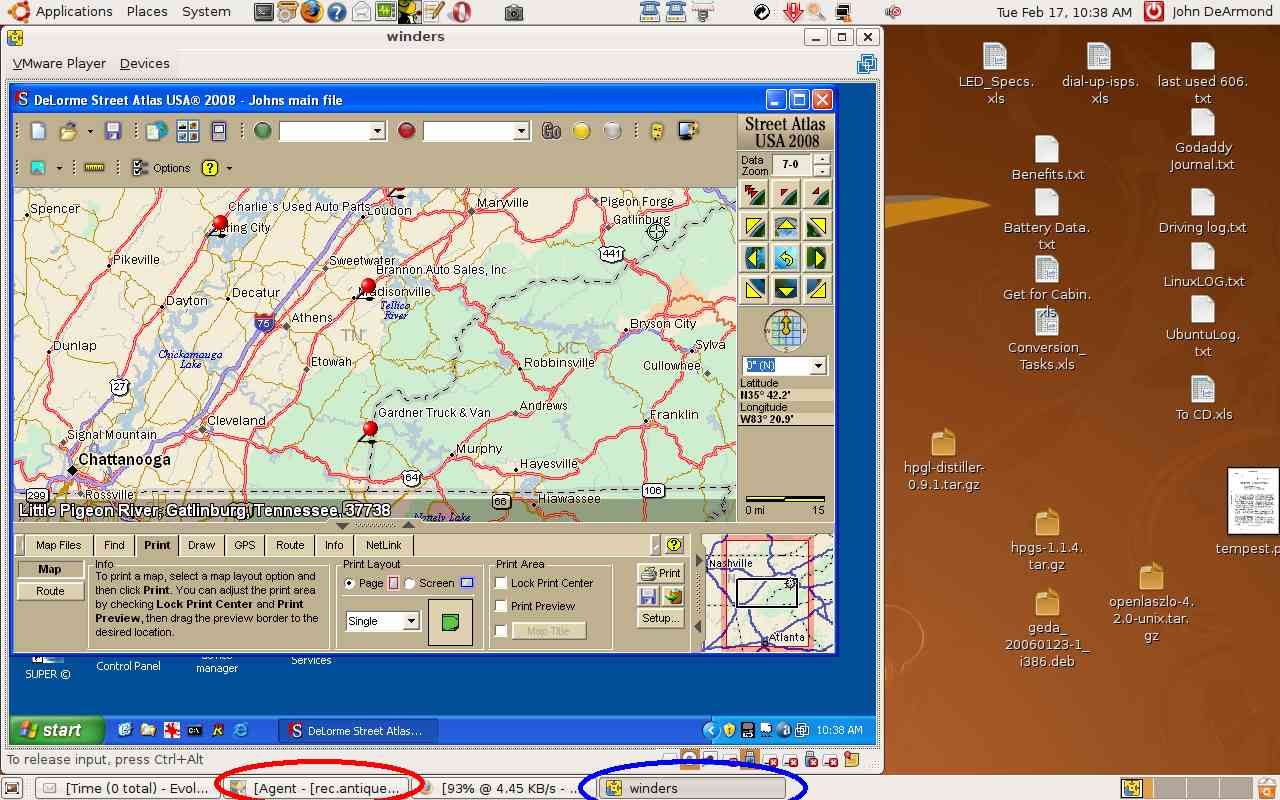This screenshot has height=800, width=1280.
Task: Open the Devices menu in VMware
Action: [x=145, y=63]
